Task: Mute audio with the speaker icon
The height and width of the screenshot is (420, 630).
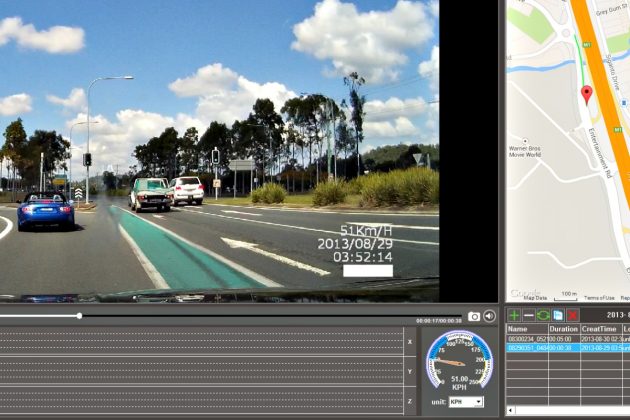Action: [x=489, y=316]
